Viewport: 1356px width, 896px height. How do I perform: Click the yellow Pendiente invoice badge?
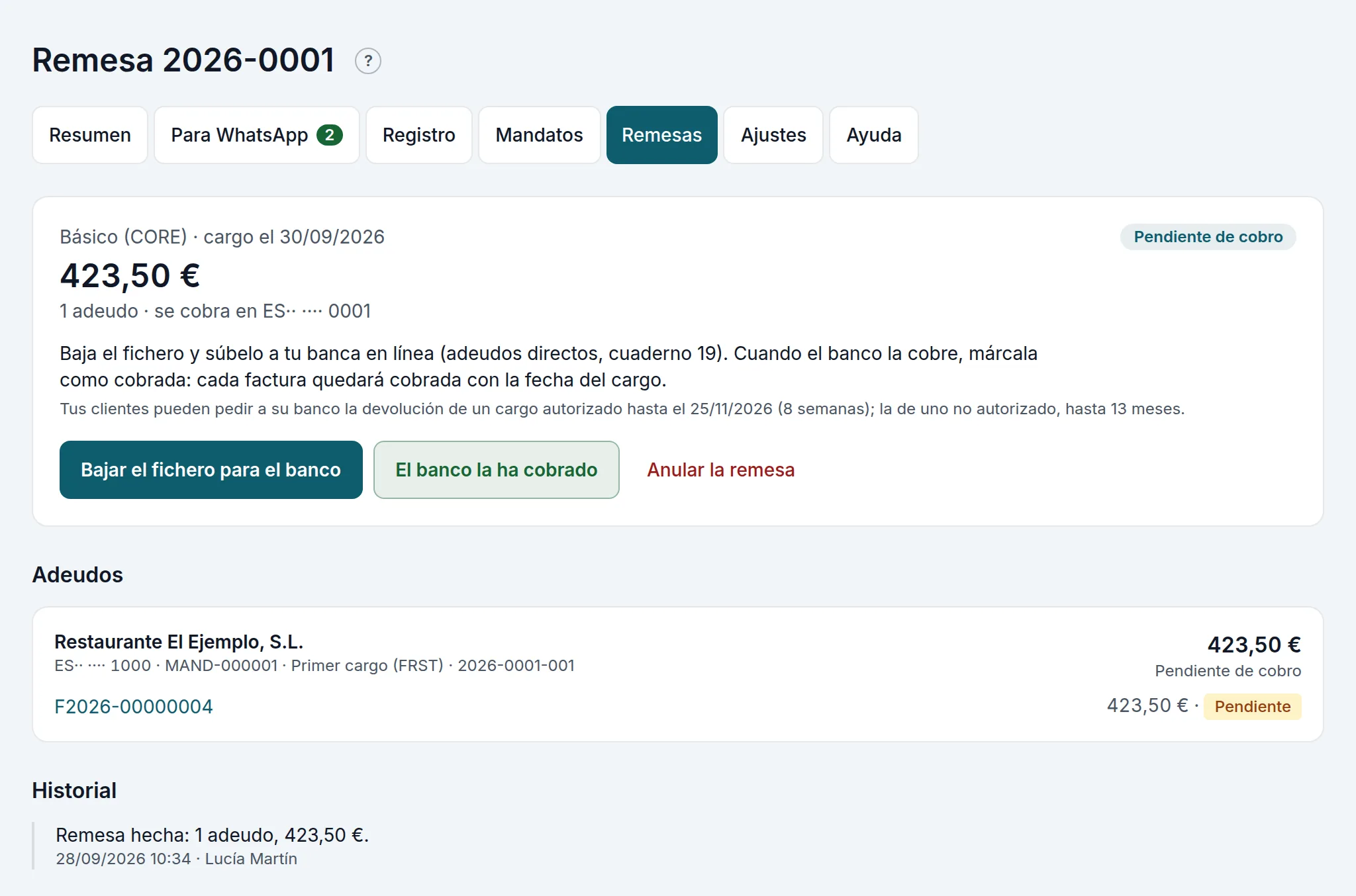[1253, 707]
